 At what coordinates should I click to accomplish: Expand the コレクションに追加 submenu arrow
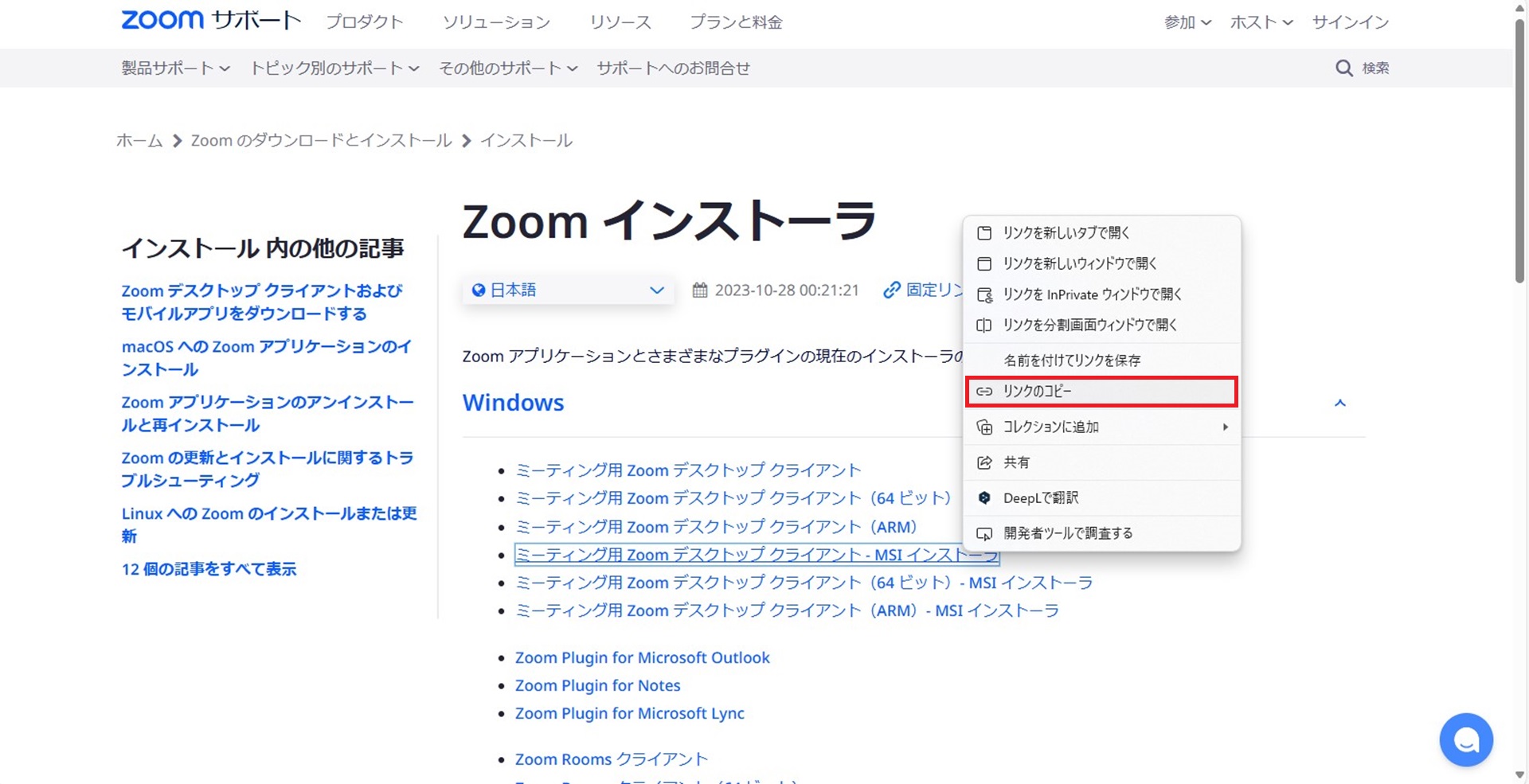tap(1226, 427)
